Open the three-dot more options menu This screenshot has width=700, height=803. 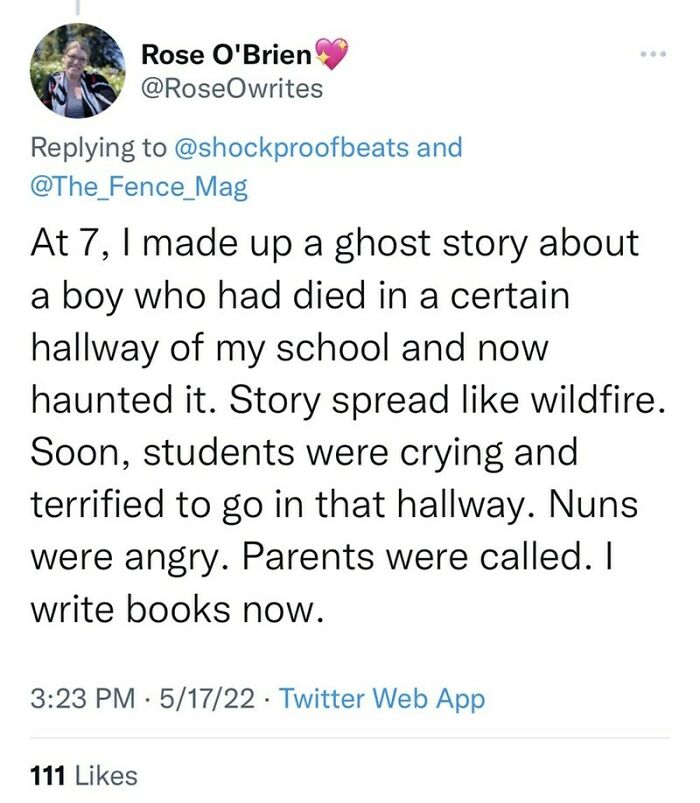654,53
